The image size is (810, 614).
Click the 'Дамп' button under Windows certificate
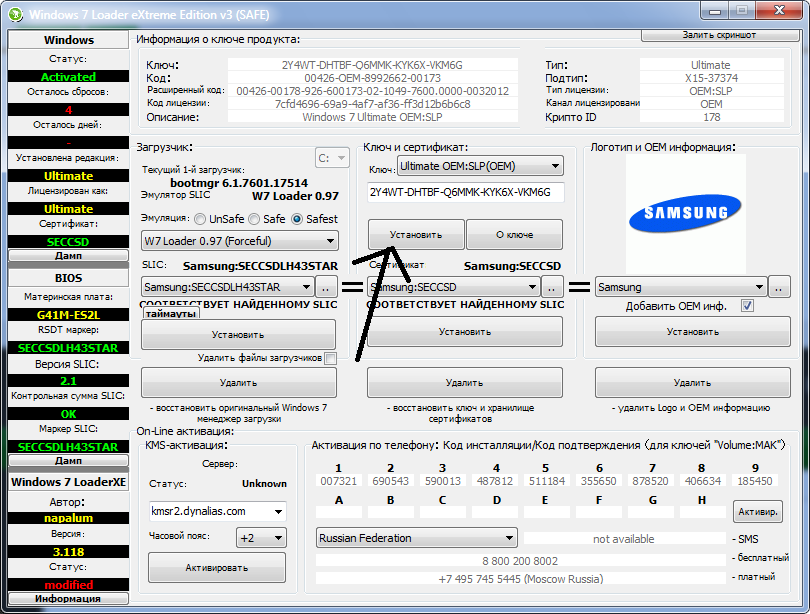(x=68, y=256)
